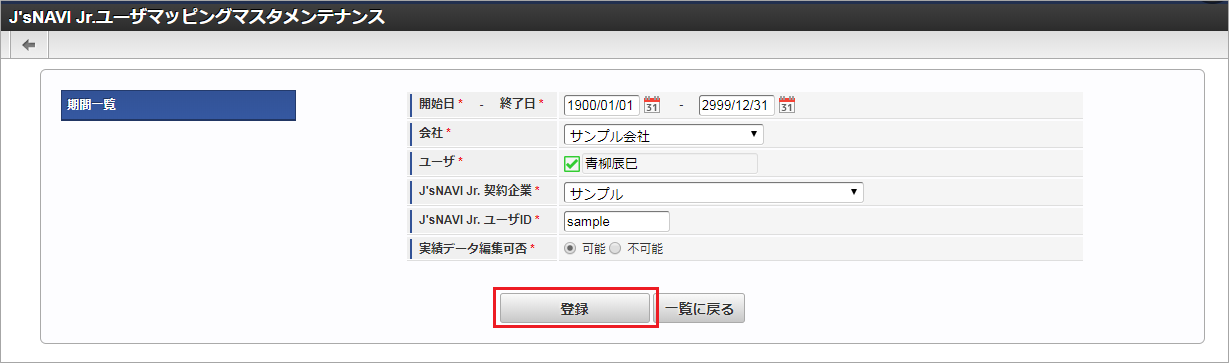Click the page title J'sNAVI Jr.ユーザマッピングマスタメンテナンス
Viewport: 1229px width, 363px height.
tap(197, 16)
